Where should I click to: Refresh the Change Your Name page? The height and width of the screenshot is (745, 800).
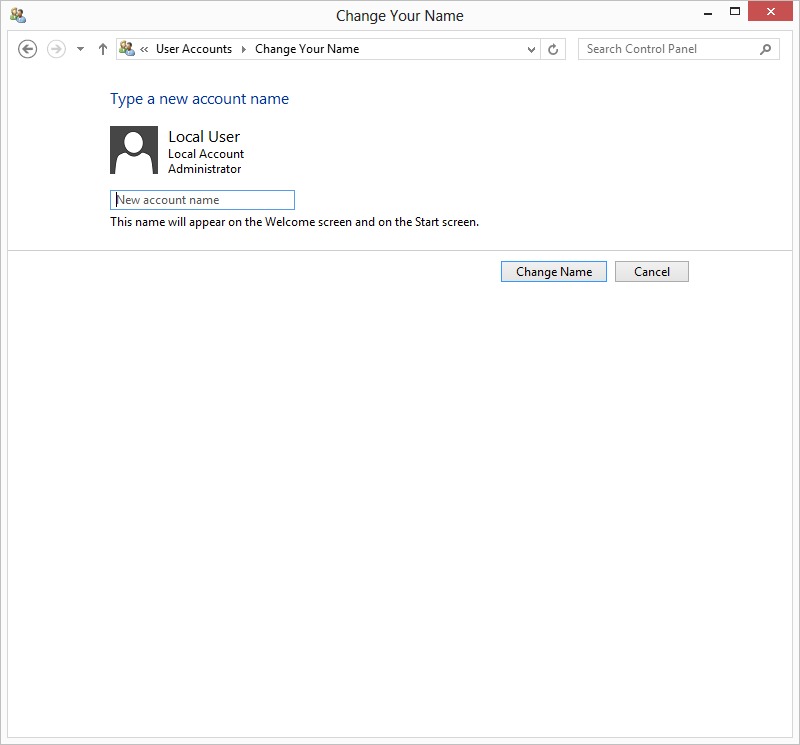(x=554, y=49)
